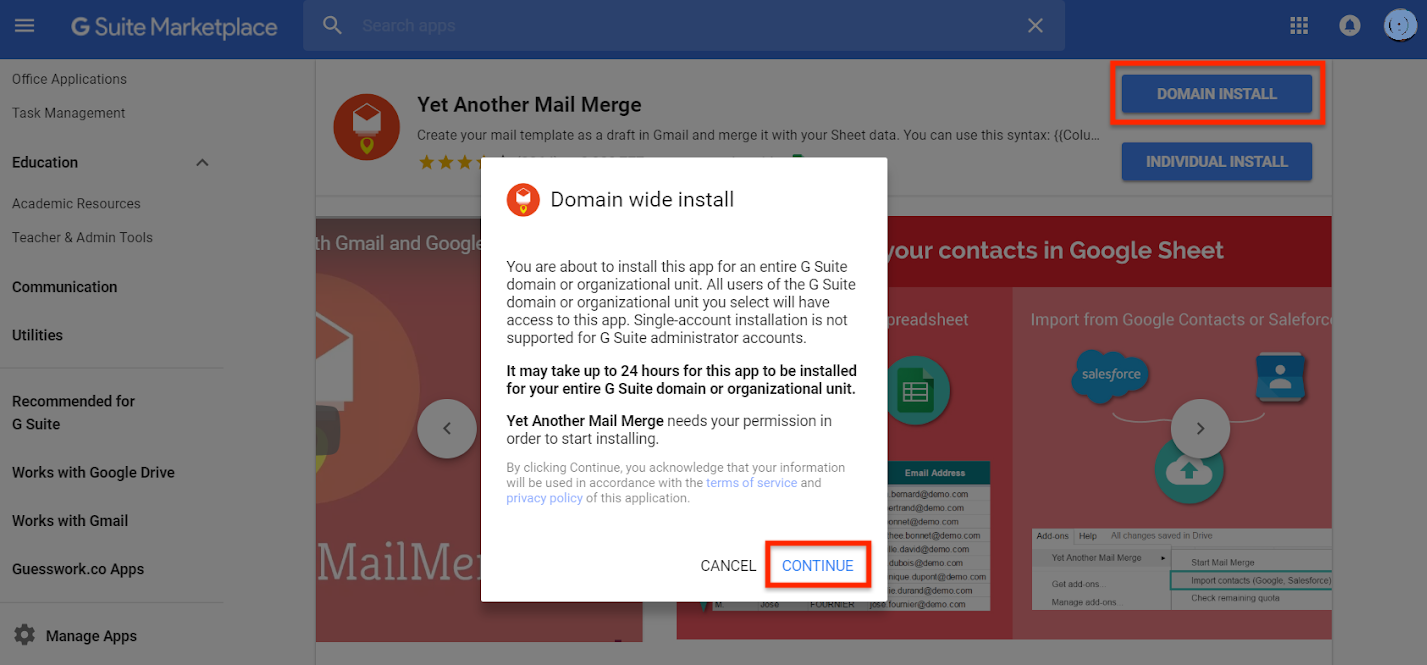Click the INDIVIDUAL INSTALL button
Viewport: 1427px width, 665px height.
coord(1217,161)
